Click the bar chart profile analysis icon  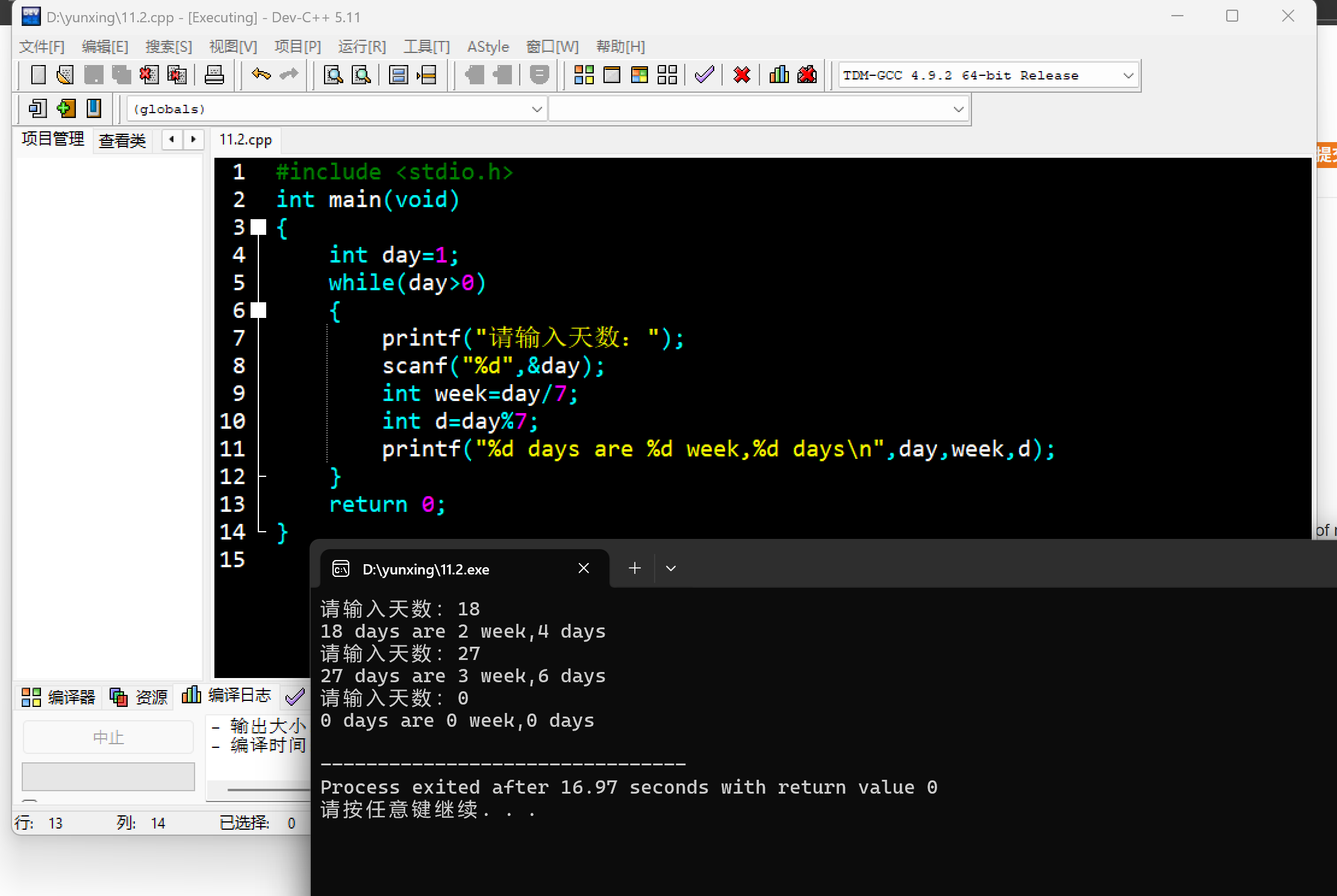click(x=779, y=75)
